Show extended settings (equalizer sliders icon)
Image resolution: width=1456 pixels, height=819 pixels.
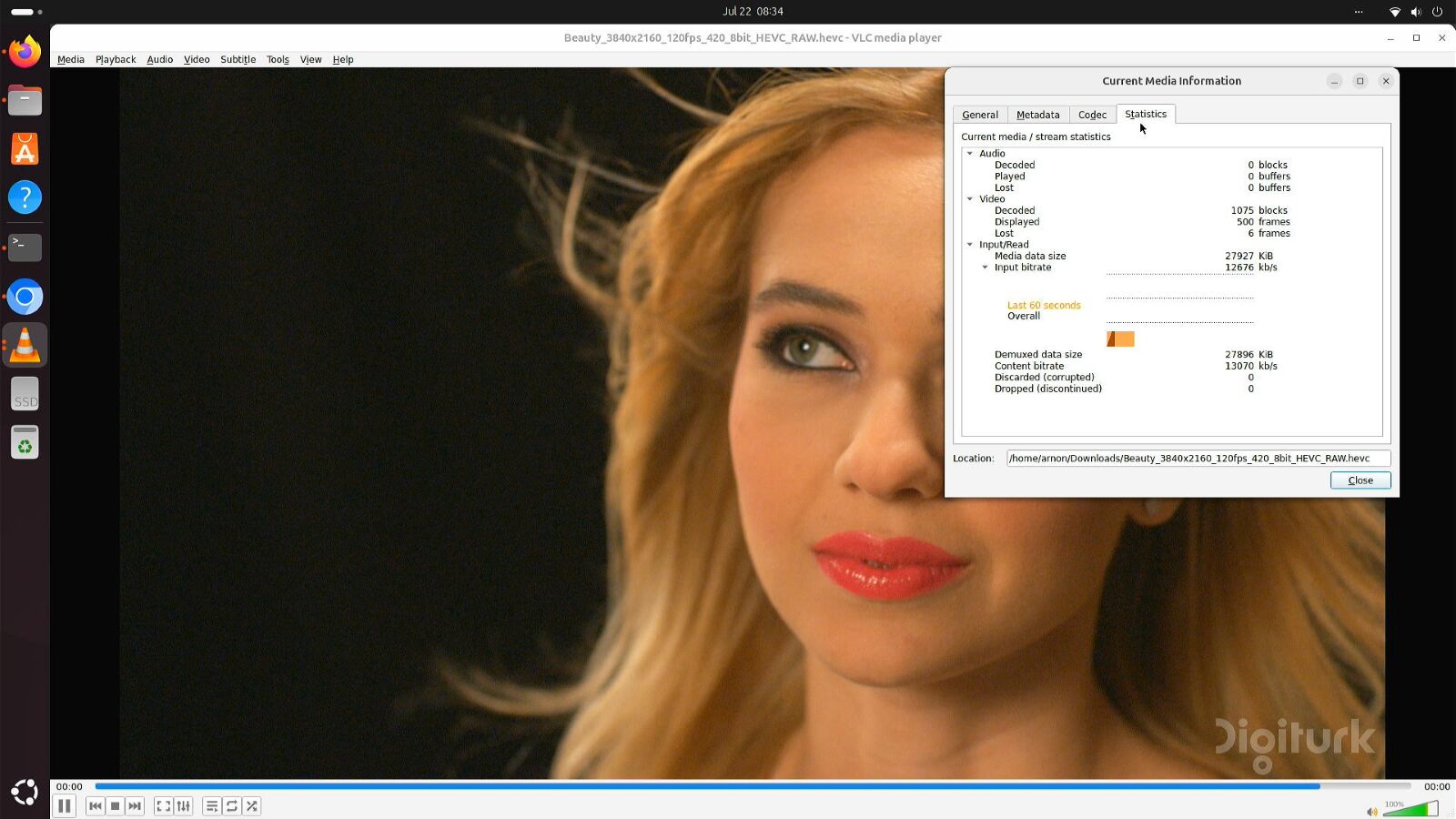184,806
